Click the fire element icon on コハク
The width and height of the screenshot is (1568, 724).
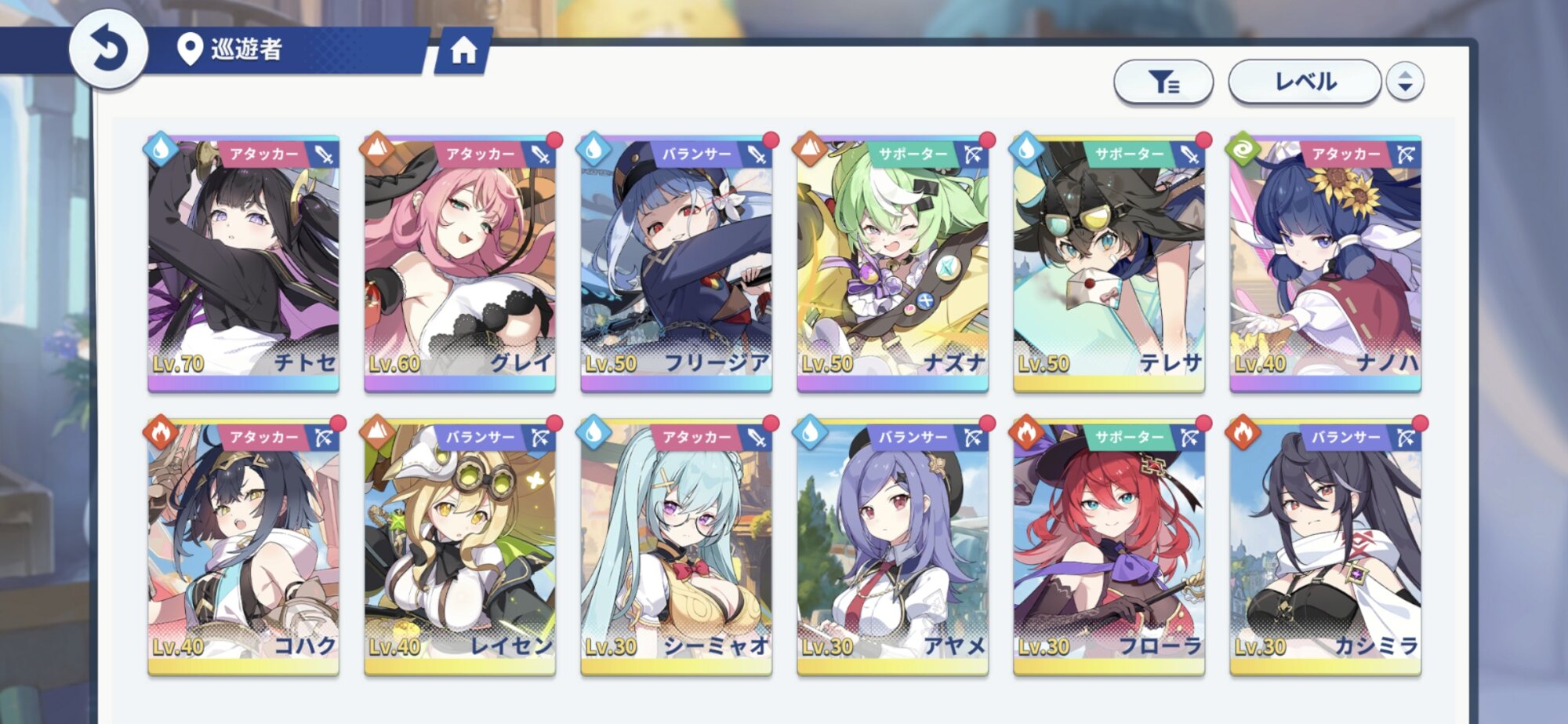(162, 431)
